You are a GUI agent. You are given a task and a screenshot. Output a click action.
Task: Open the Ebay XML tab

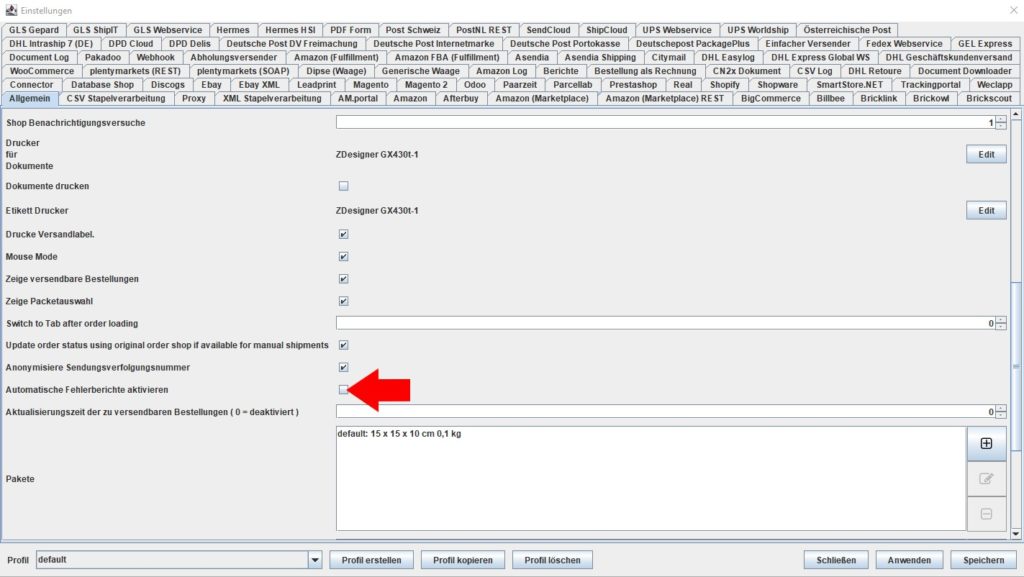[259, 85]
